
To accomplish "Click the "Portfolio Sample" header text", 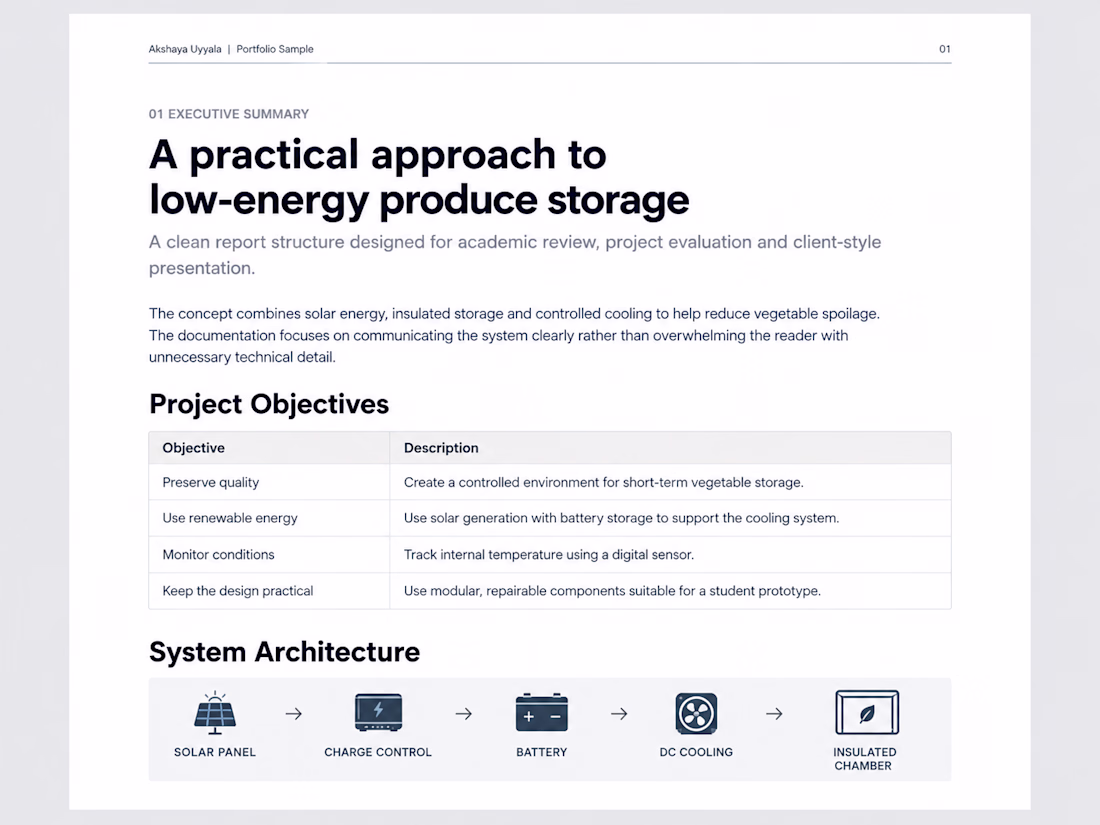I will point(275,49).
